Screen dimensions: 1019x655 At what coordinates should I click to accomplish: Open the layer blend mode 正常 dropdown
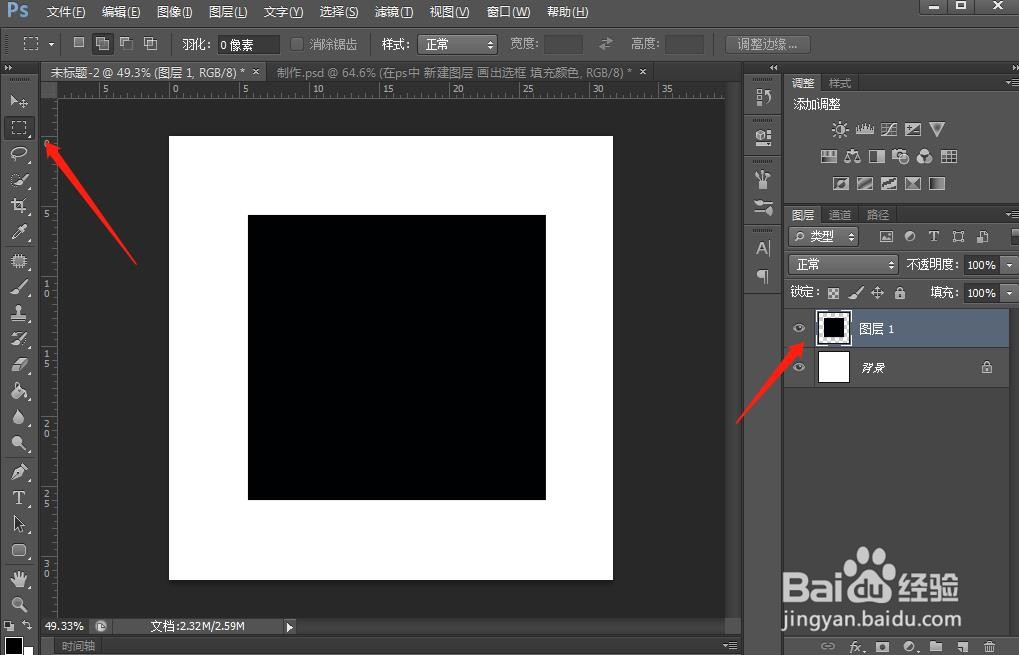(844, 264)
